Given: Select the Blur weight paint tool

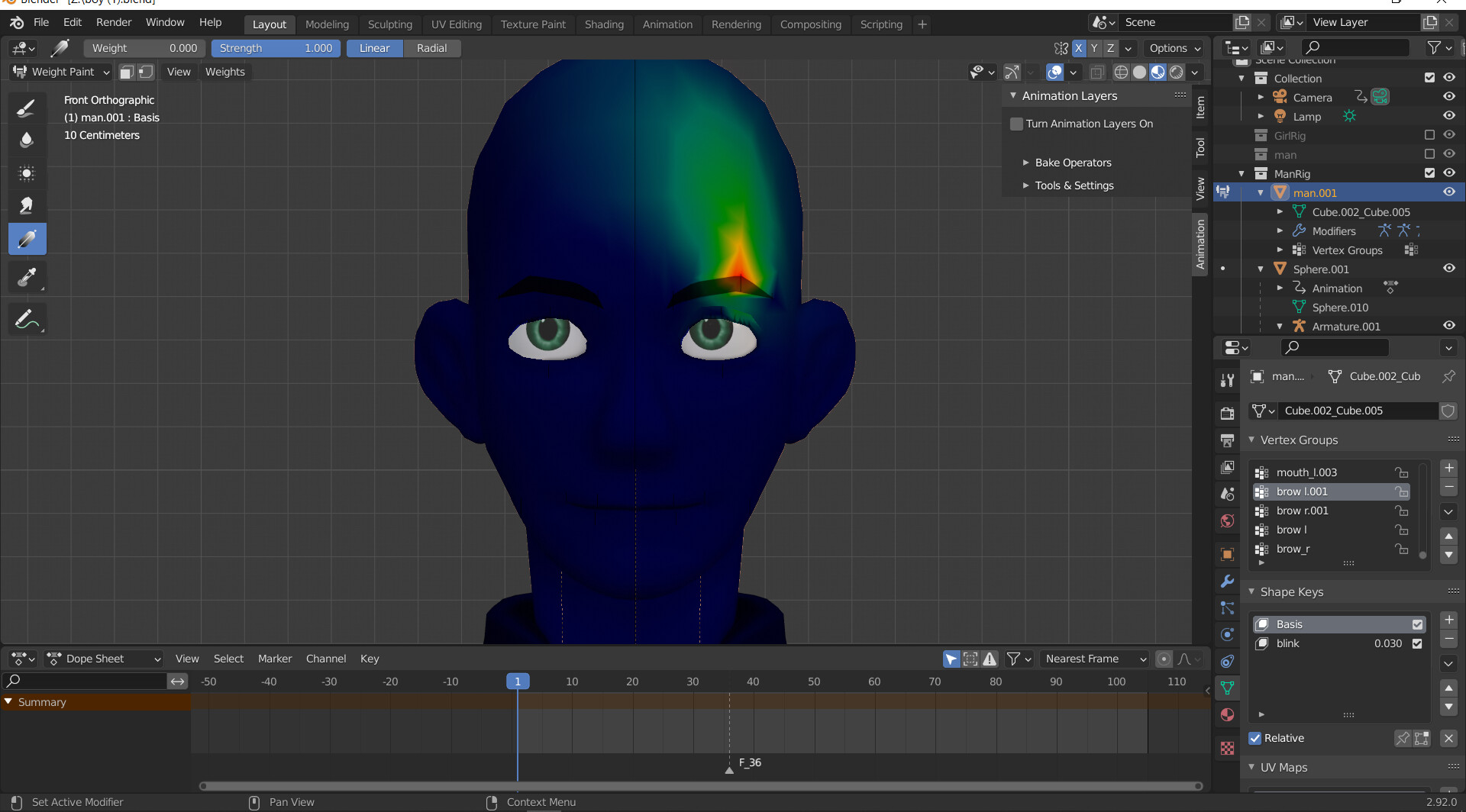Looking at the screenshot, I should (27, 140).
